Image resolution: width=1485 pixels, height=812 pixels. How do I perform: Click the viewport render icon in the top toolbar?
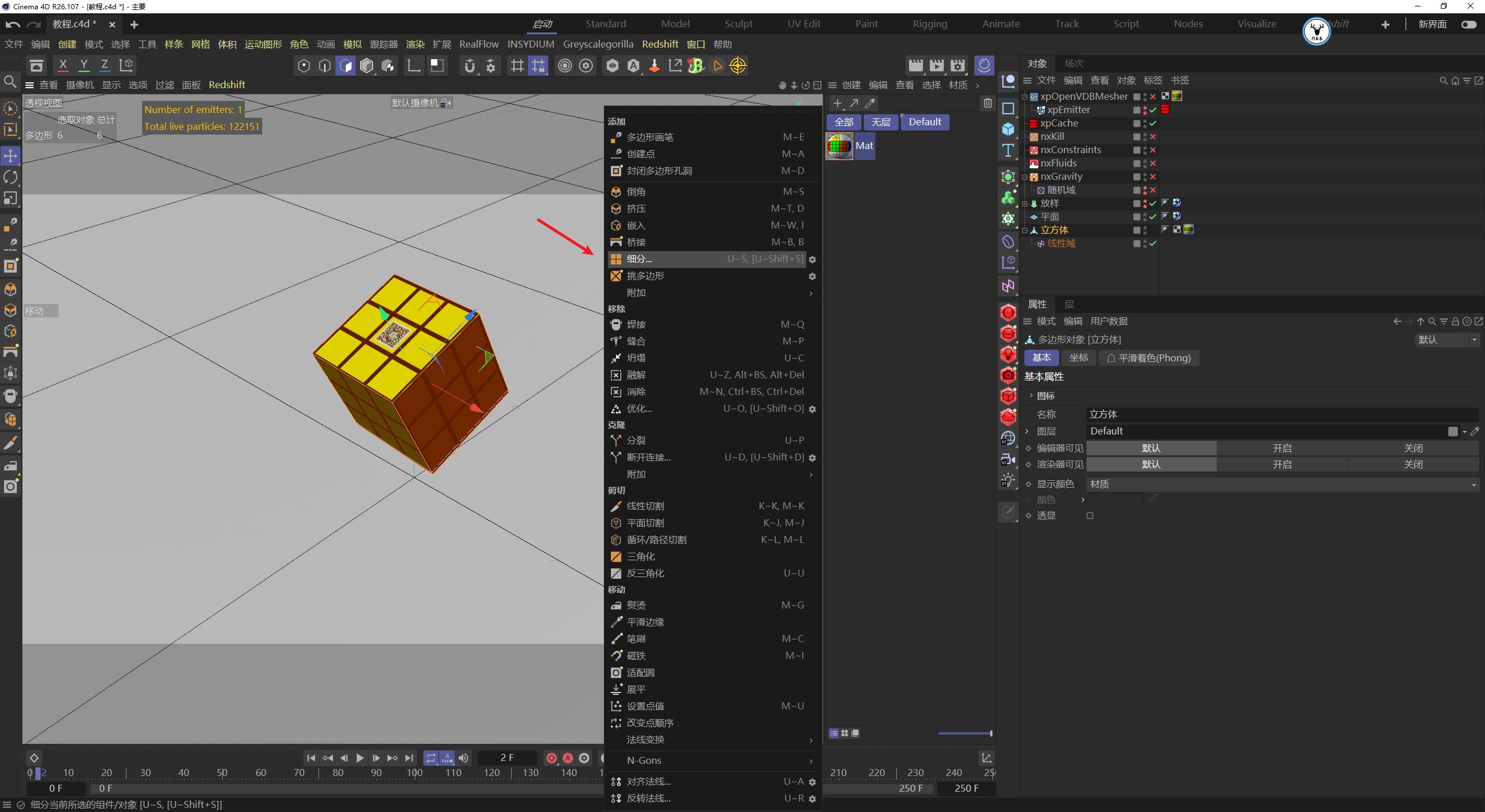[x=915, y=66]
